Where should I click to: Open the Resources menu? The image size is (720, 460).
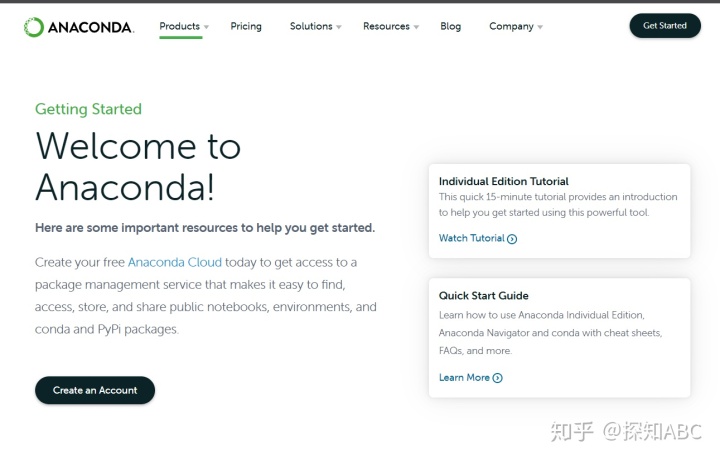(x=386, y=26)
